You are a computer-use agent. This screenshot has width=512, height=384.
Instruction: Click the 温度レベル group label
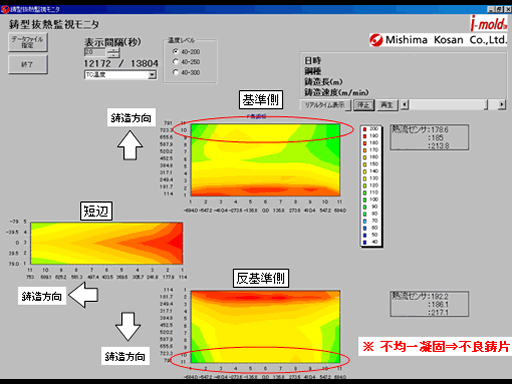[x=181, y=40]
